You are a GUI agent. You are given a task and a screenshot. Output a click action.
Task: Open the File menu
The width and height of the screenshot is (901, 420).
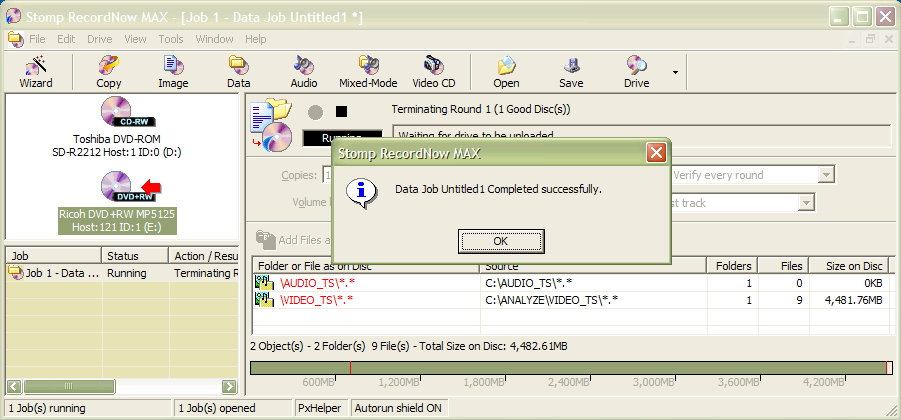pyautogui.click(x=37, y=39)
